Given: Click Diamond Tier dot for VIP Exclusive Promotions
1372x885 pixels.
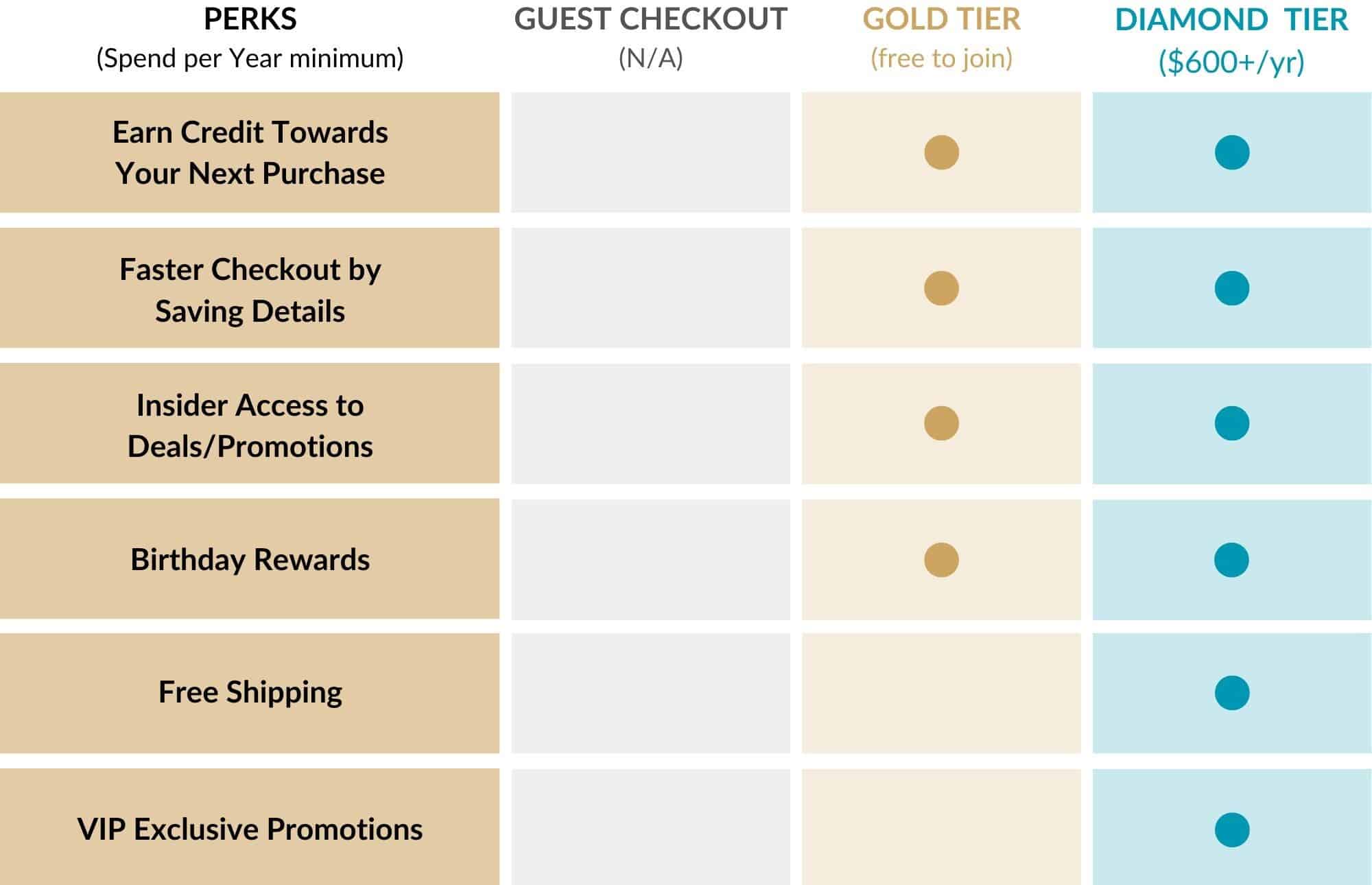Looking at the screenshot, I should coord(1232,830).
